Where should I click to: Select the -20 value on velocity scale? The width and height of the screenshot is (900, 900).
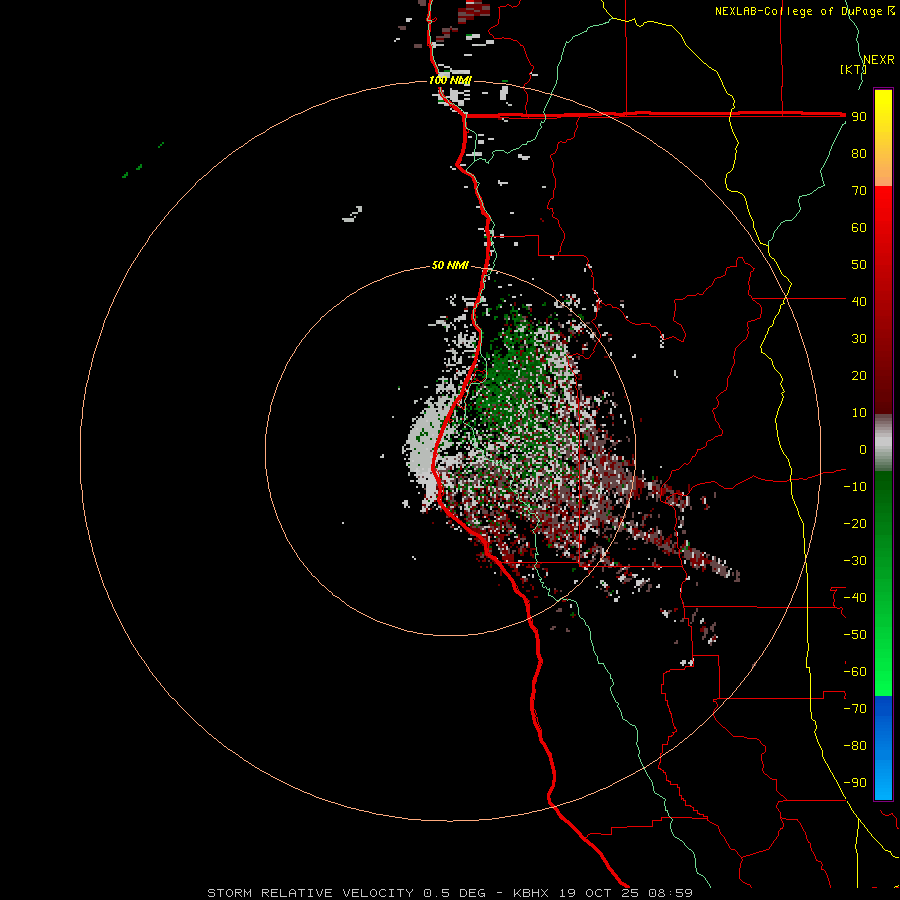tap(855, 523)
